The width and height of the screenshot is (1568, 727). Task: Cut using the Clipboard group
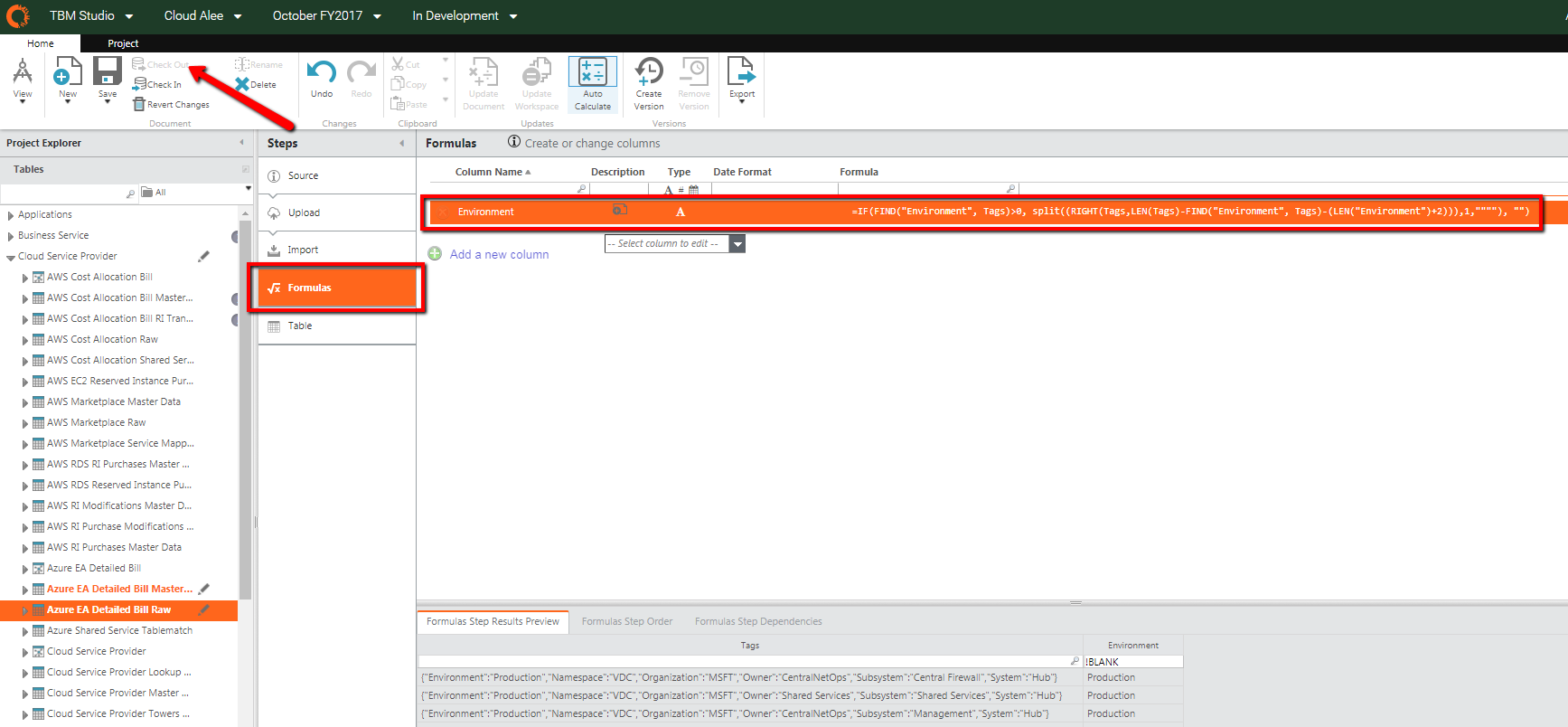coord(406,64)
